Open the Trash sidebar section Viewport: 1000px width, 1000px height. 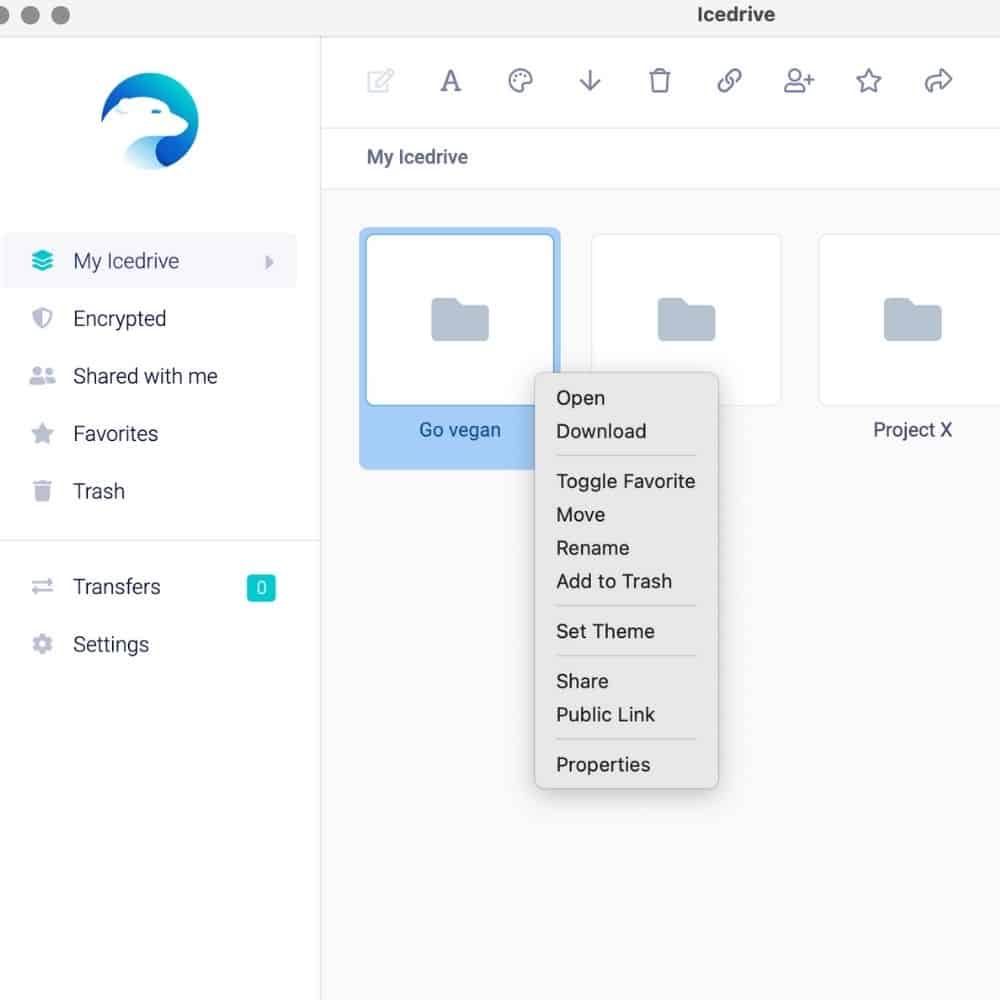[151, 491]
